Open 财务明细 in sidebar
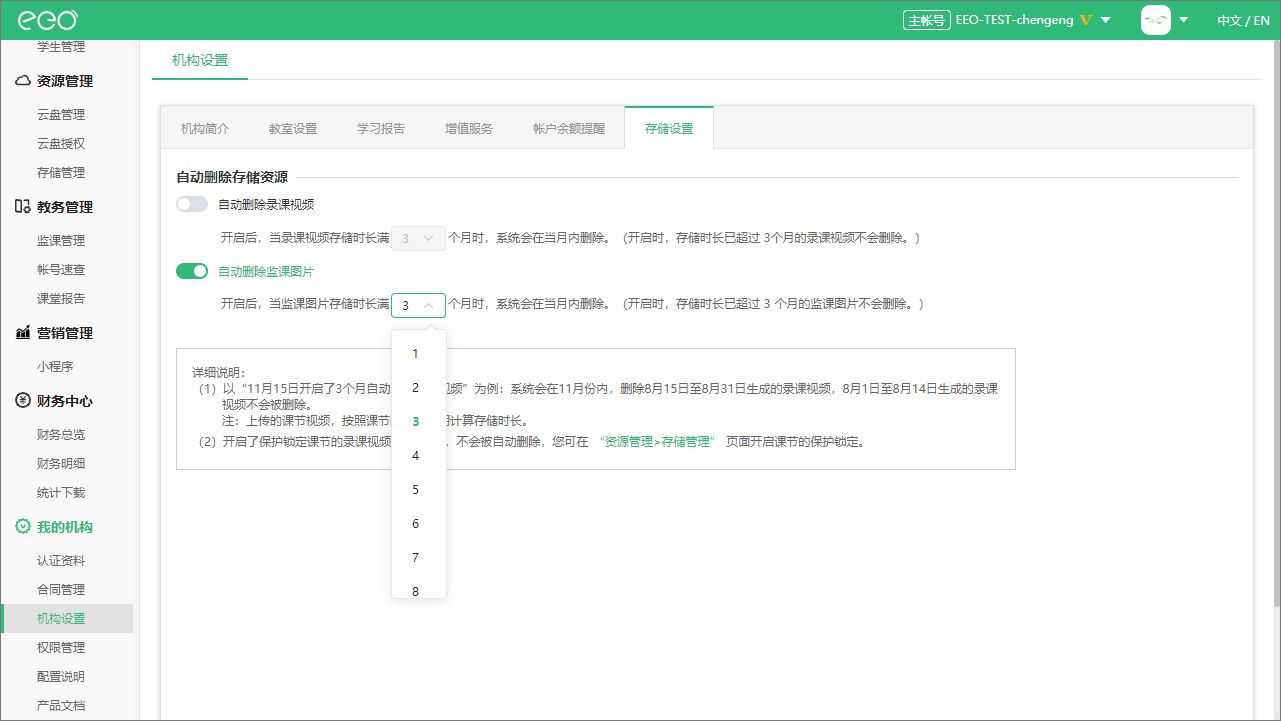The height and width of the screenshot is (721, 1281). (61, 464)
